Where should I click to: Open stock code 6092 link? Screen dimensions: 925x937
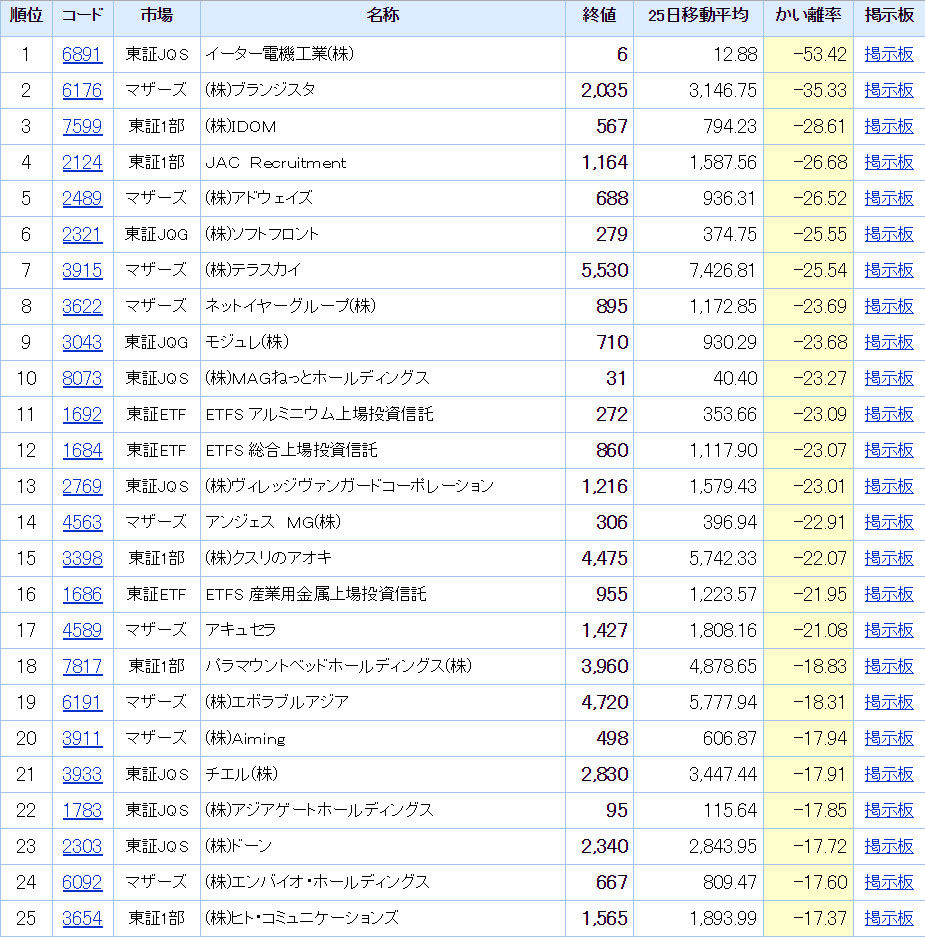[x=82, y=882]
